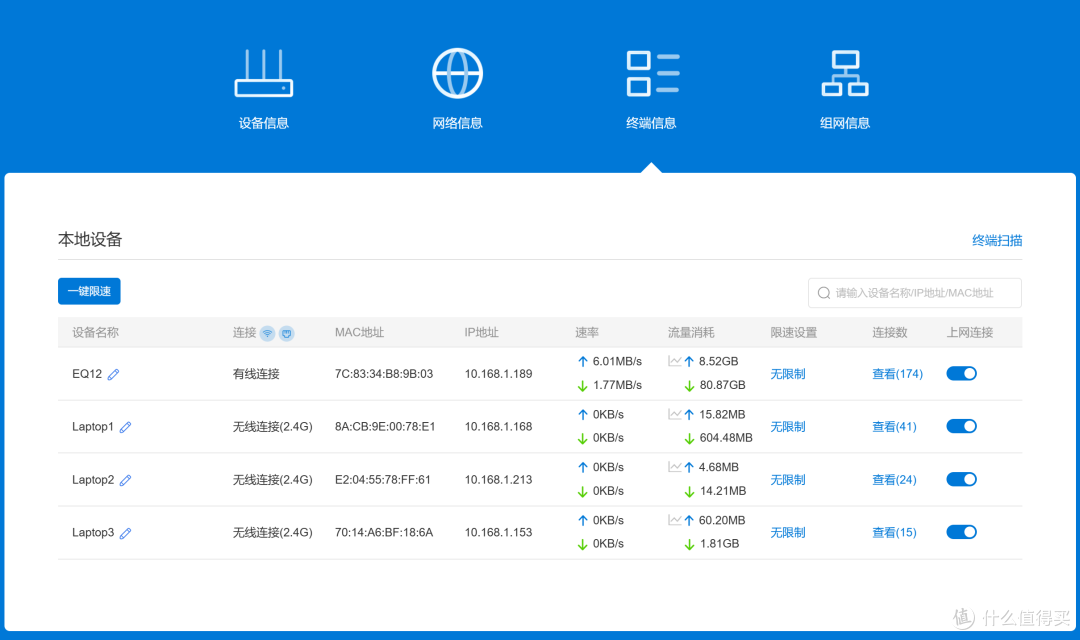Click traffic value 80.87GB
The image size is (1080, 640).
click(x=723, y=385)
